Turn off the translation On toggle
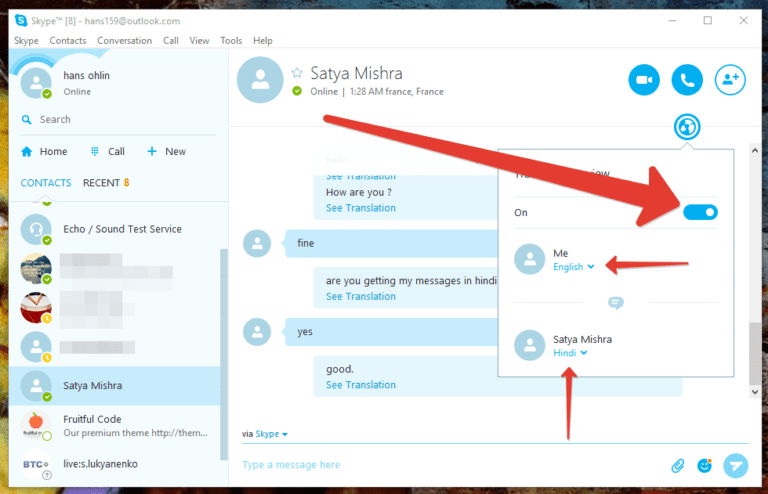The height and width of the screenshot is (494, 768). pyautogui.click(x=700, y=212)
